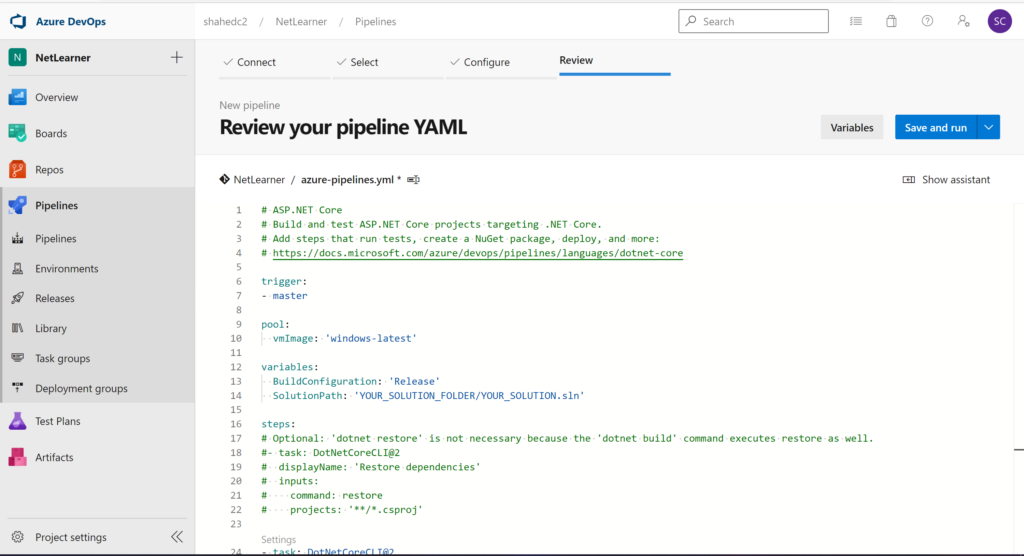Open Marketplace shopping bag icon
The width and height of the screenshot is (1024, 556).
891,22
